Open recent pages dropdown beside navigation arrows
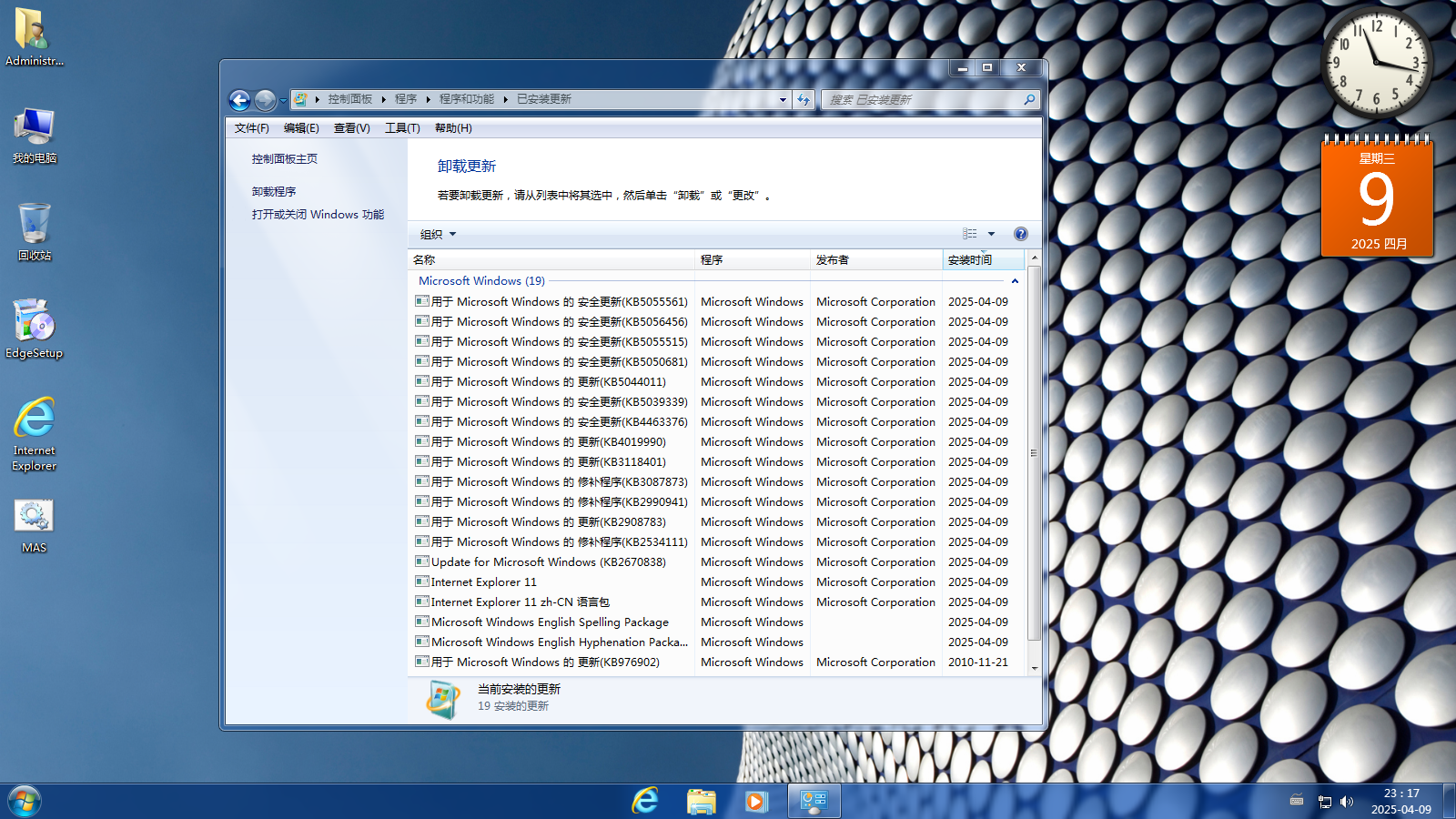 (283, 100)
